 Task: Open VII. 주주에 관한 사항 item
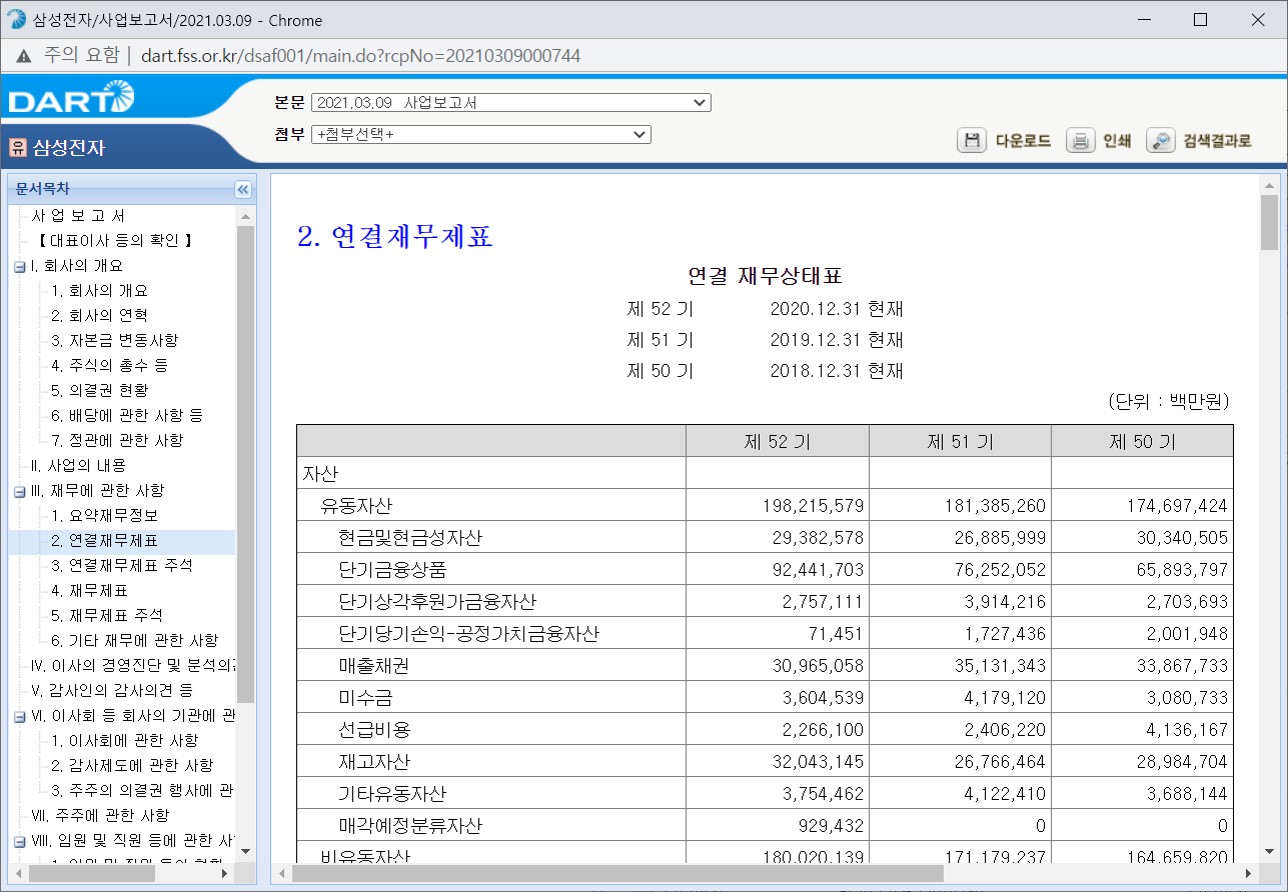point(100,816)
